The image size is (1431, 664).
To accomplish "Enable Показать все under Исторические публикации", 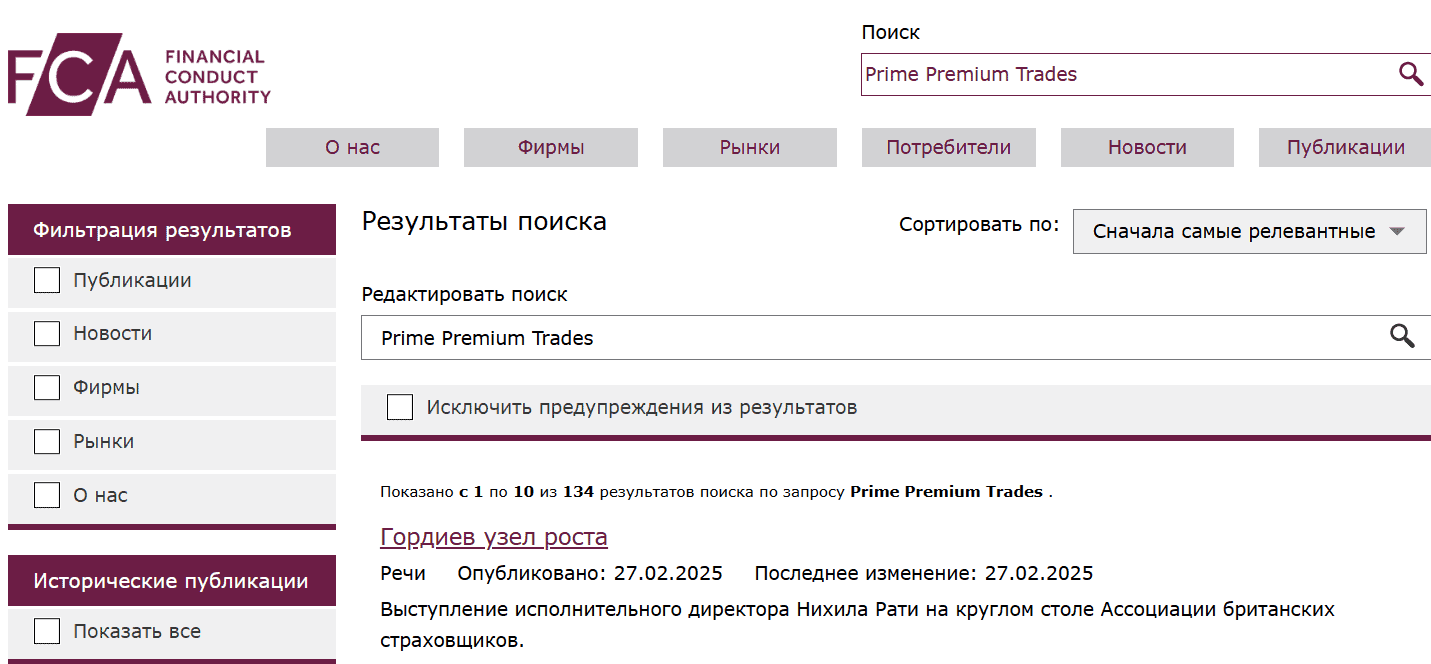I will pyautogui.click(x=46, y=630).
